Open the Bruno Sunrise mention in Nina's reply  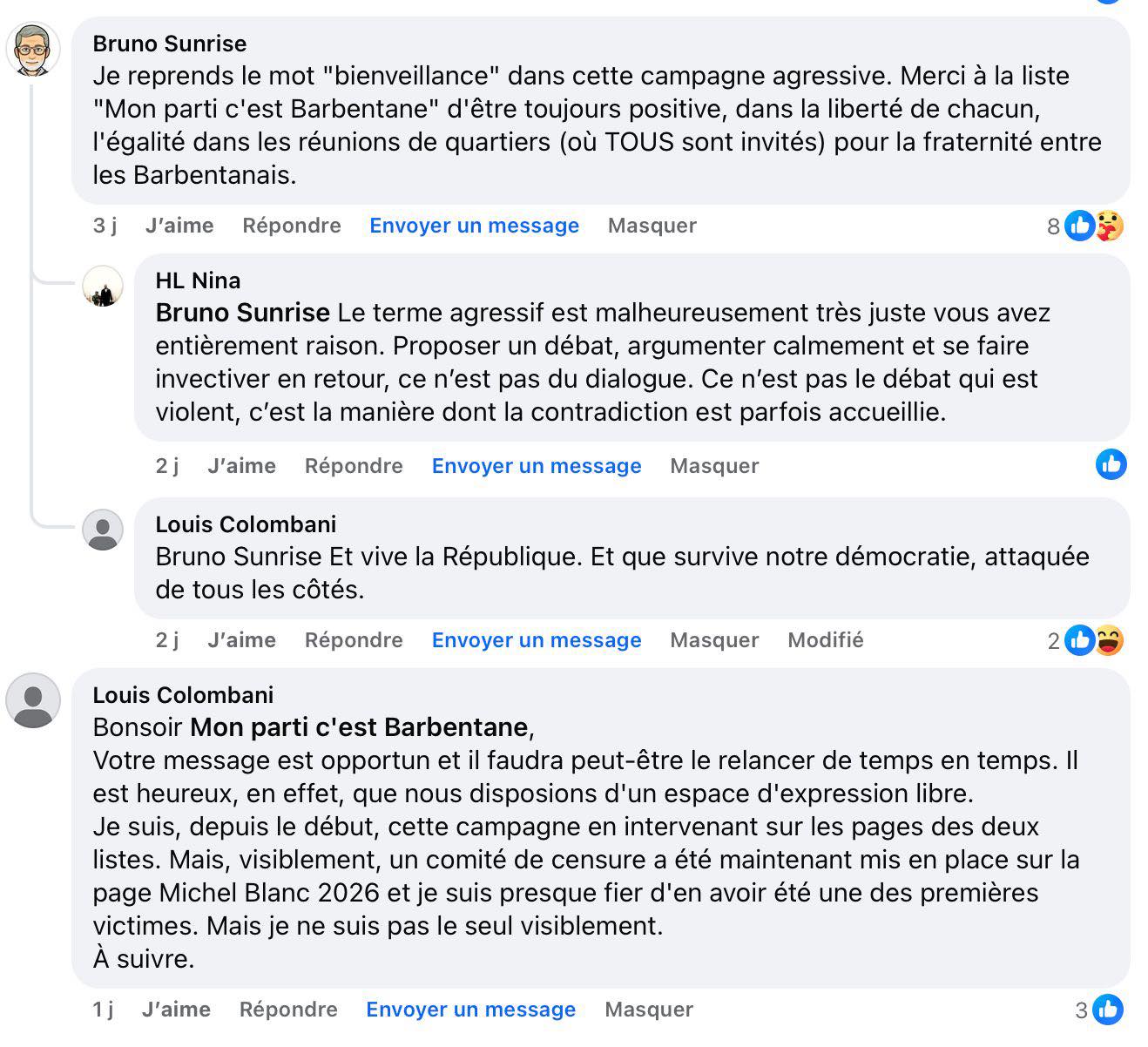242,313
